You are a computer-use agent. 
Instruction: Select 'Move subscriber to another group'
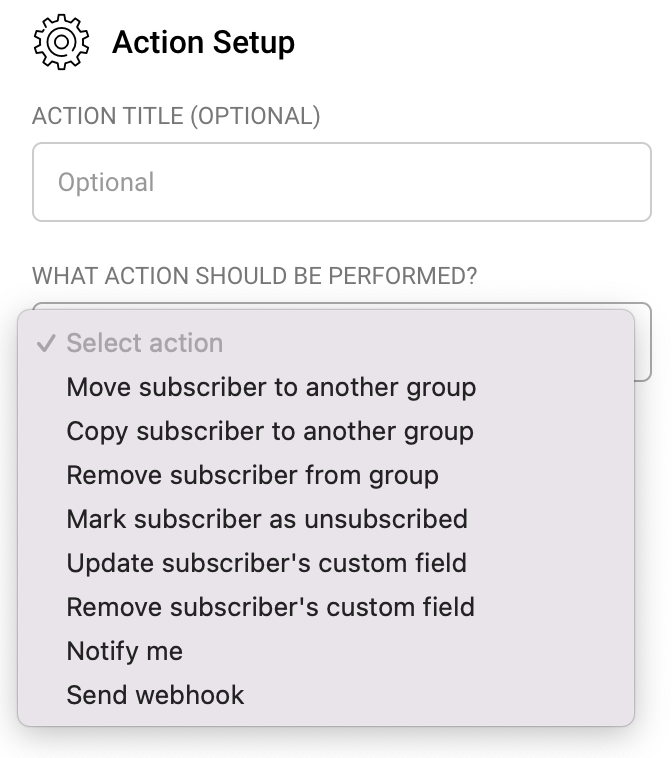[x=271, y=387]
